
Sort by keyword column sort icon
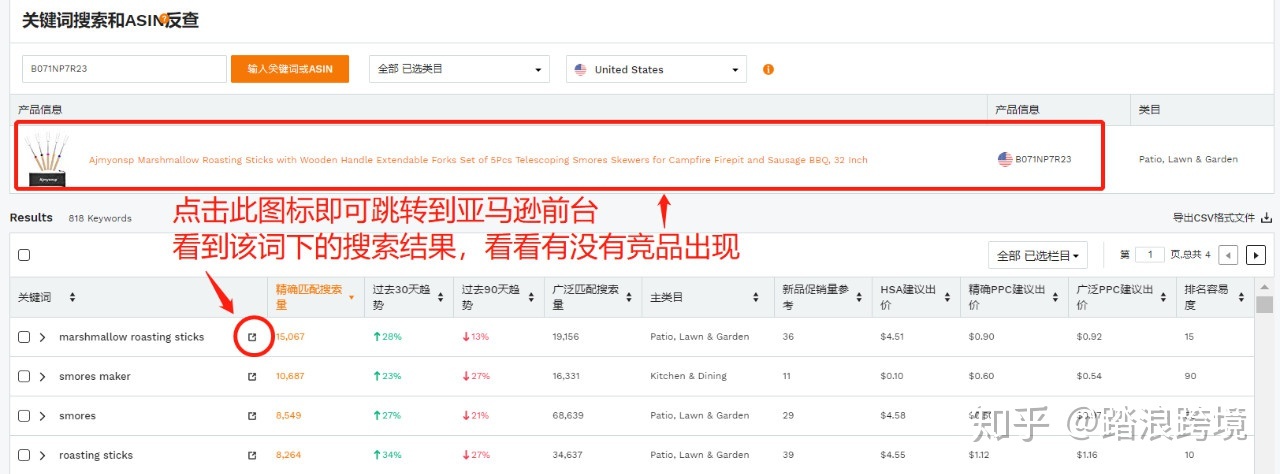tap(72, 298)
